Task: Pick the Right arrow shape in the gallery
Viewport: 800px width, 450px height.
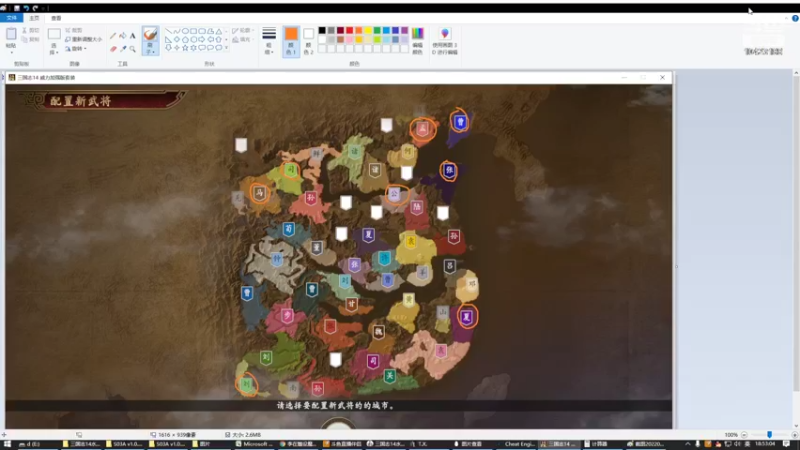Action: (x=202, y=39)
